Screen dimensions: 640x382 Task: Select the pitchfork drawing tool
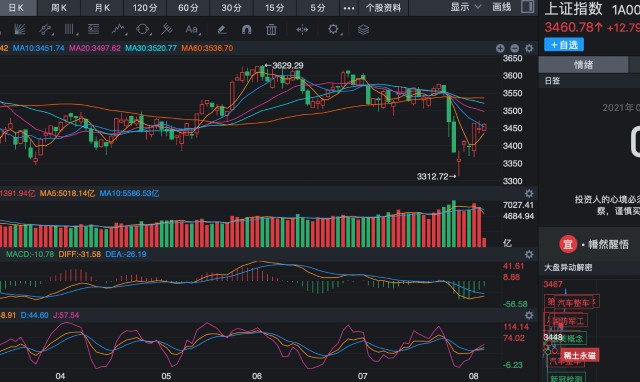(x=167, y=29)
